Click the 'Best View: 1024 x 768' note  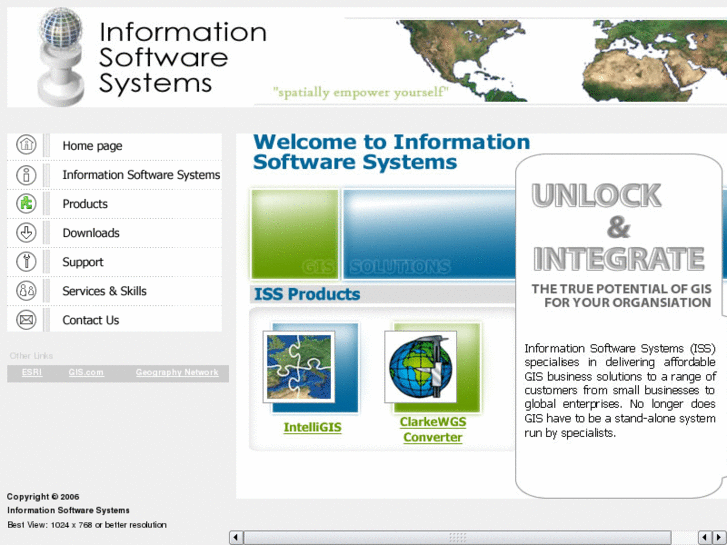[87, 525]
